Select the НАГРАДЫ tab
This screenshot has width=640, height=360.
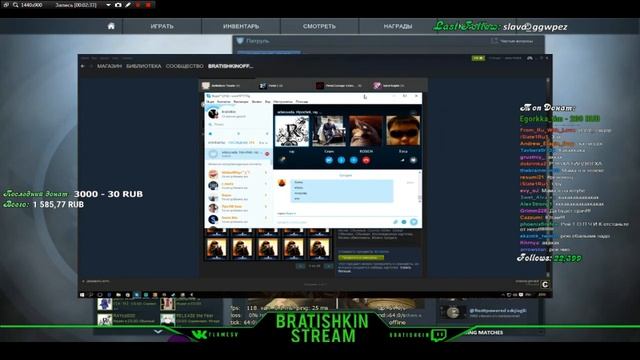click(398, 26)
